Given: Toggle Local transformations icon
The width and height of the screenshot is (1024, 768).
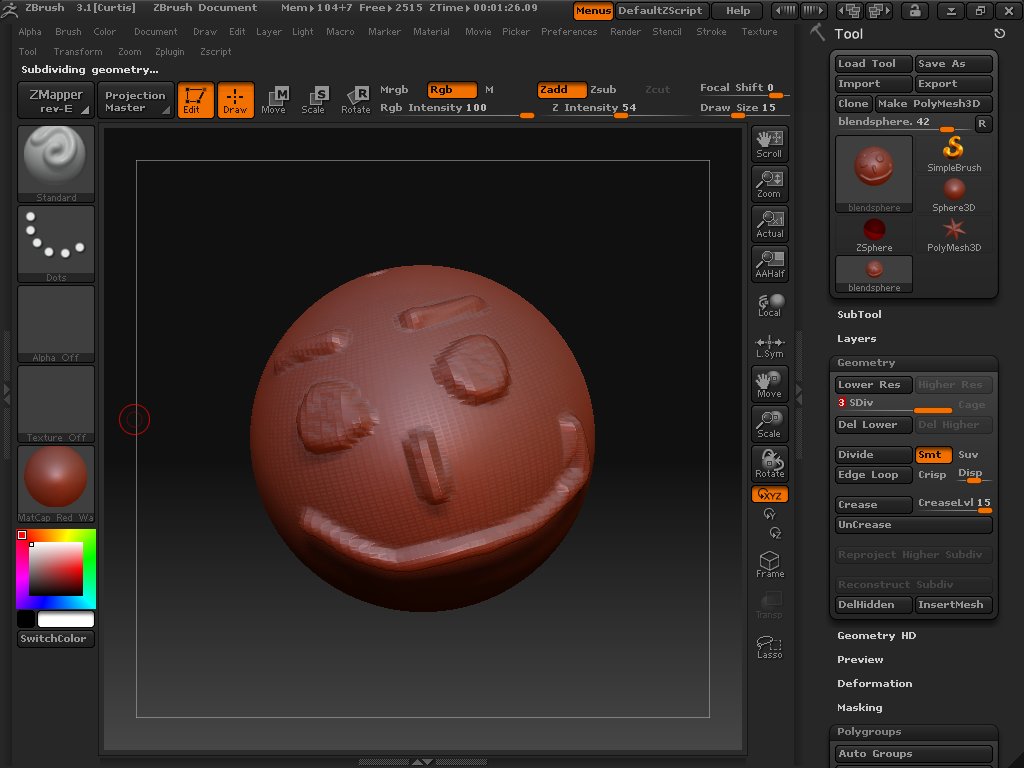Looking at the screenshot, I should pyautogui.click(x=769, y=304).
